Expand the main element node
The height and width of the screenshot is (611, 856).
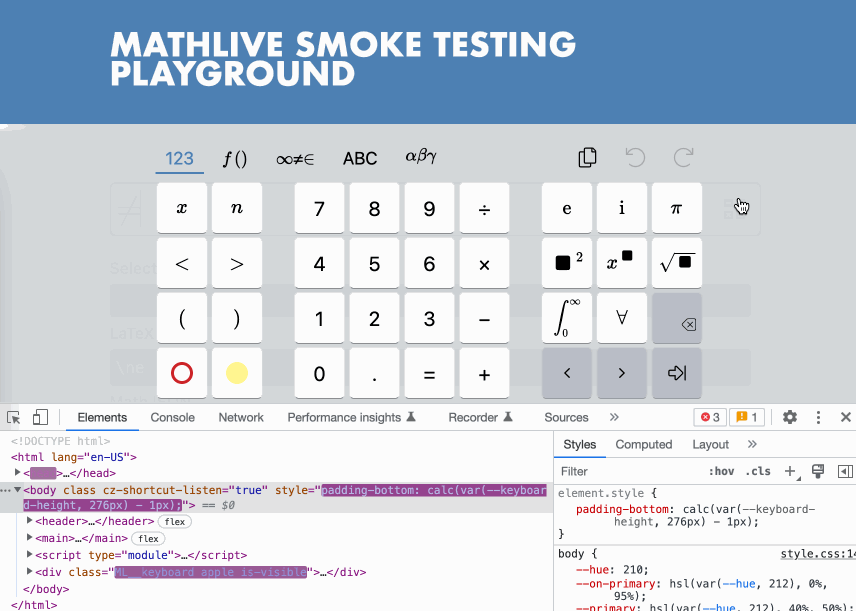(x=29, y=538)
